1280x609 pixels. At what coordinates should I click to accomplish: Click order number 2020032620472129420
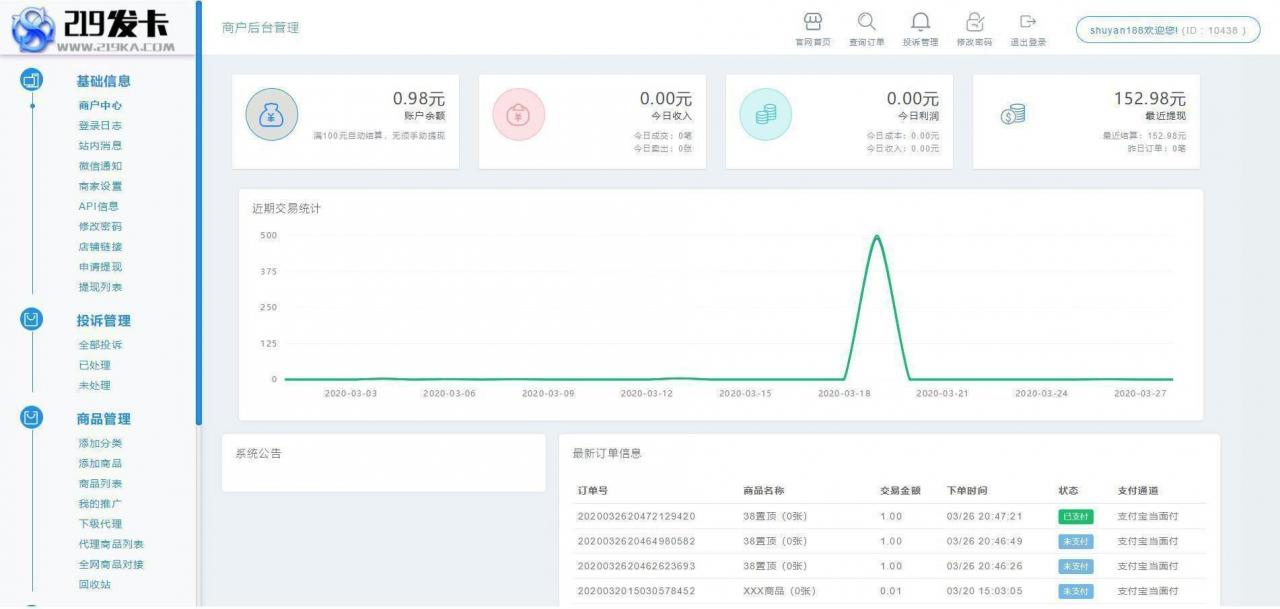pyautogui.click(x=636, y=517)
